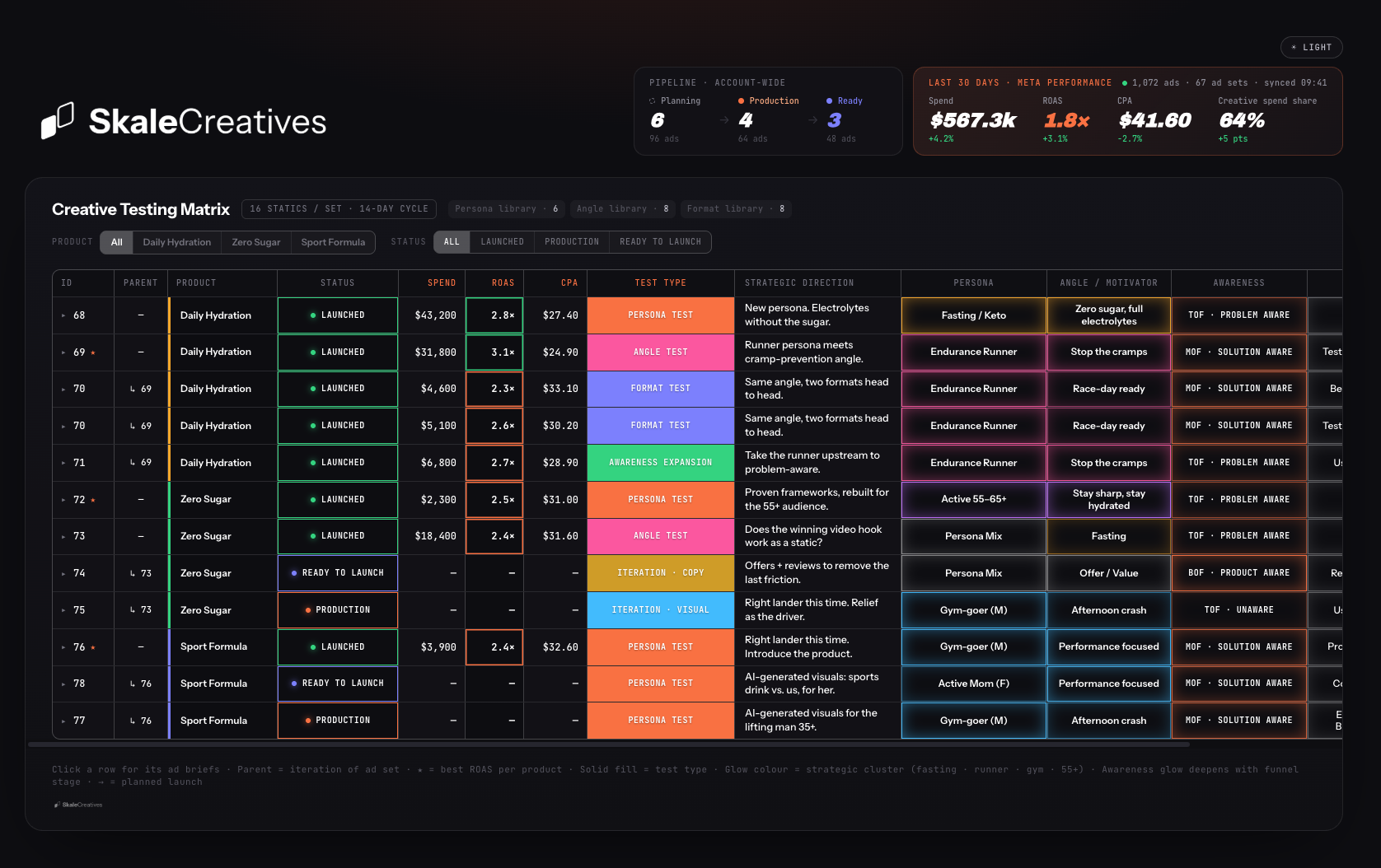Filter status by LAUNCHED
1381x868 pixels.
click(x=502, y=242)
